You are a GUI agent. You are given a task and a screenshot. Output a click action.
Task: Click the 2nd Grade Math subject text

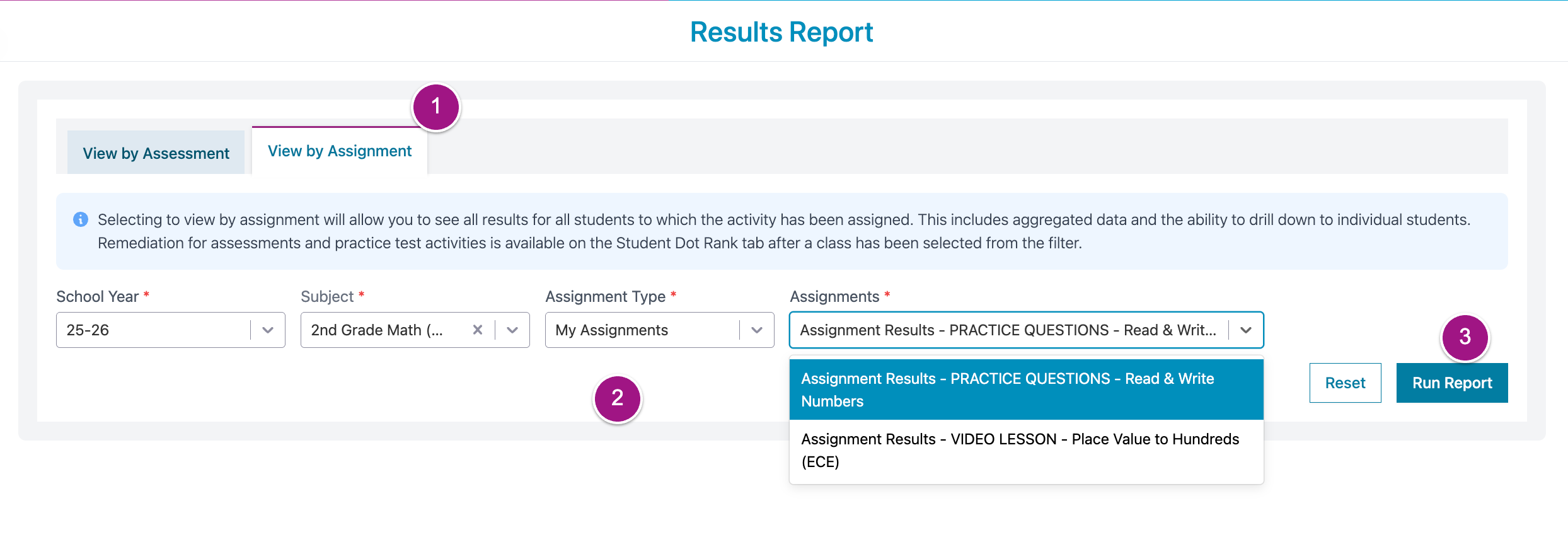(x=377, y=330)
